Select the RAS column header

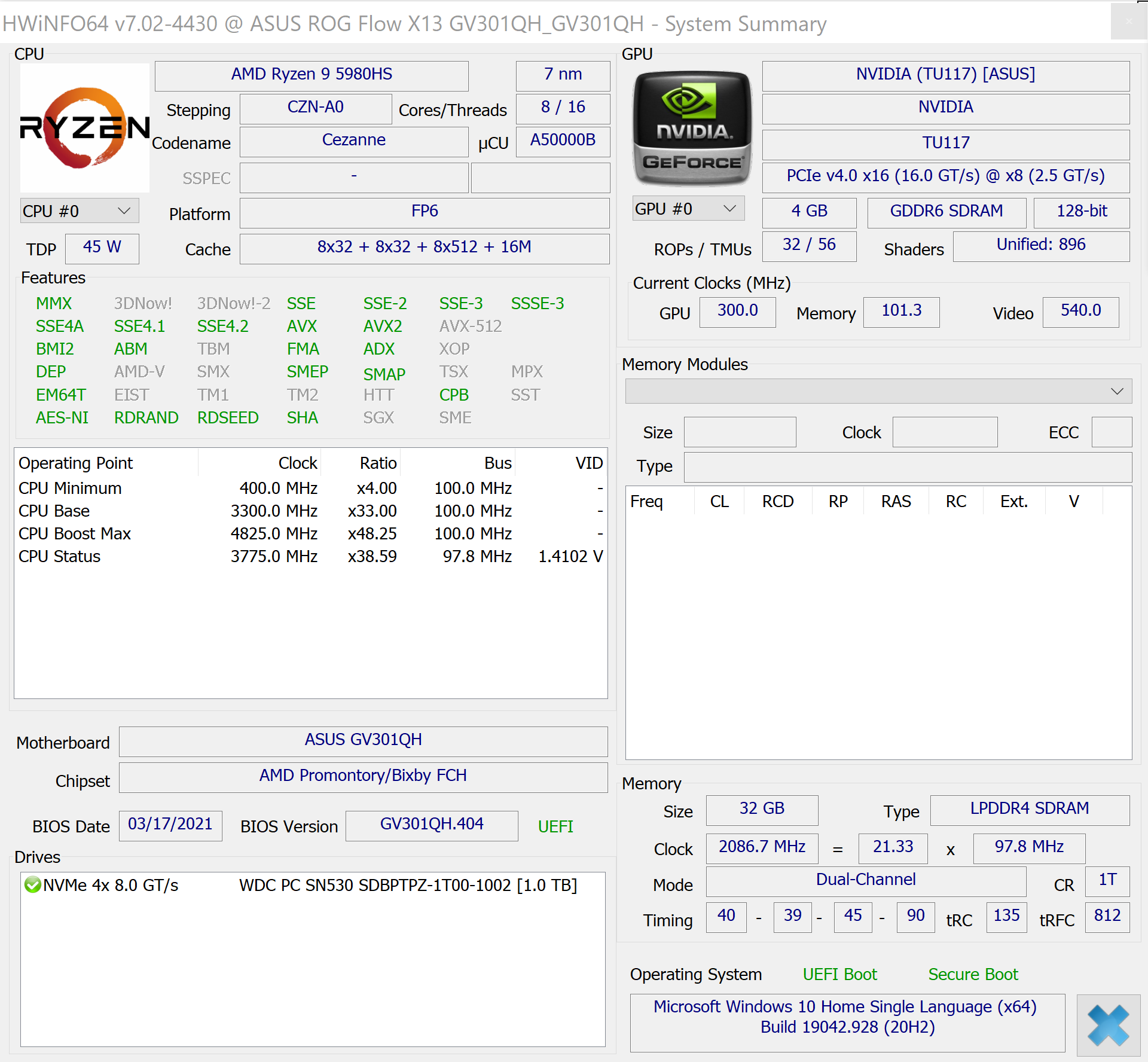tap(896, 501)
